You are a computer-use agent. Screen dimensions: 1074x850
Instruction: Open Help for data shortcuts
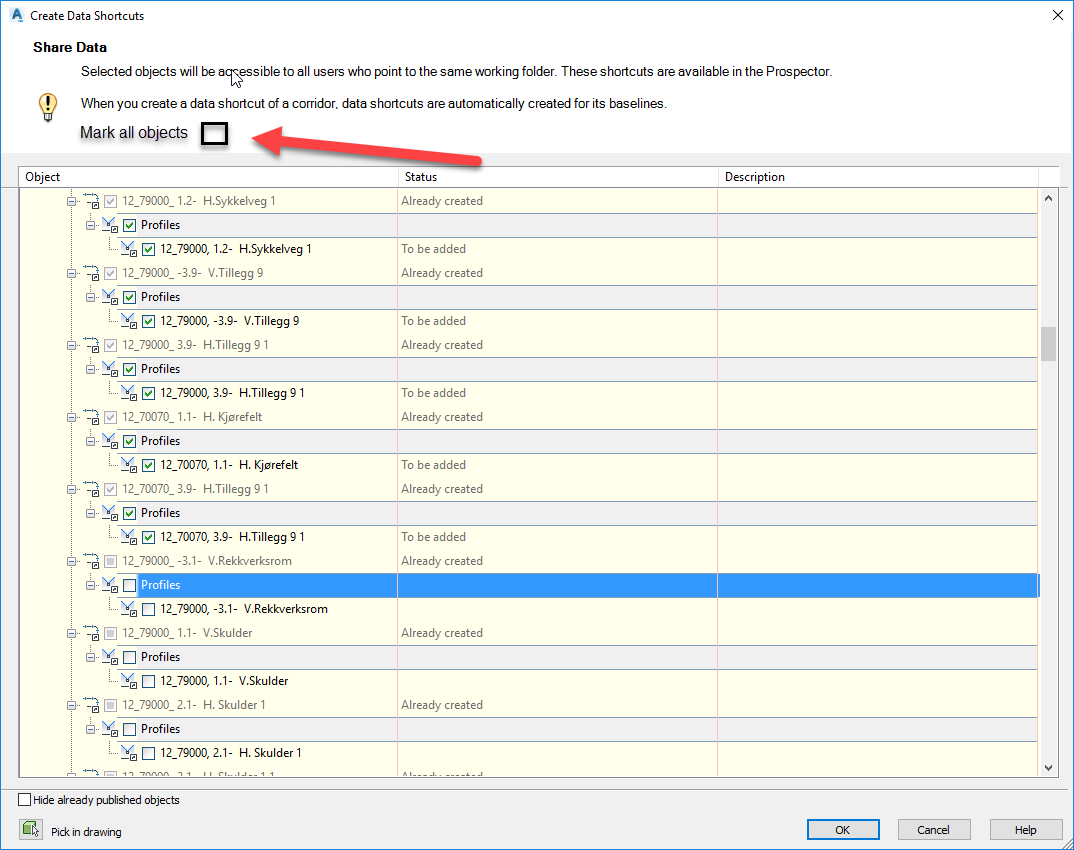coord(1025,829)
